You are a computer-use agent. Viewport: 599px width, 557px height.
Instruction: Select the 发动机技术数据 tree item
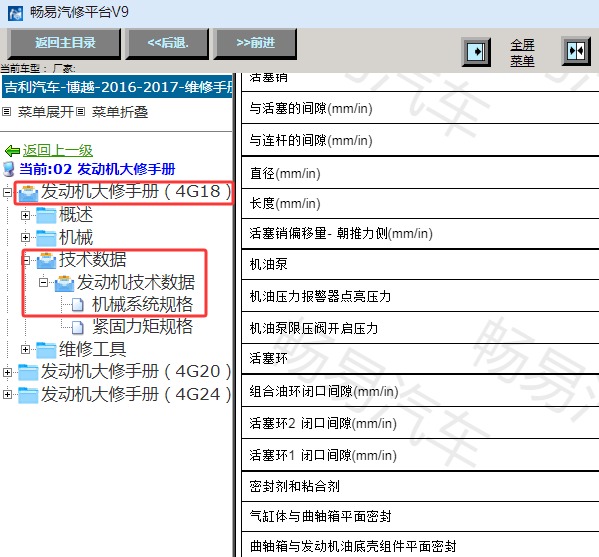click(136, 282)
